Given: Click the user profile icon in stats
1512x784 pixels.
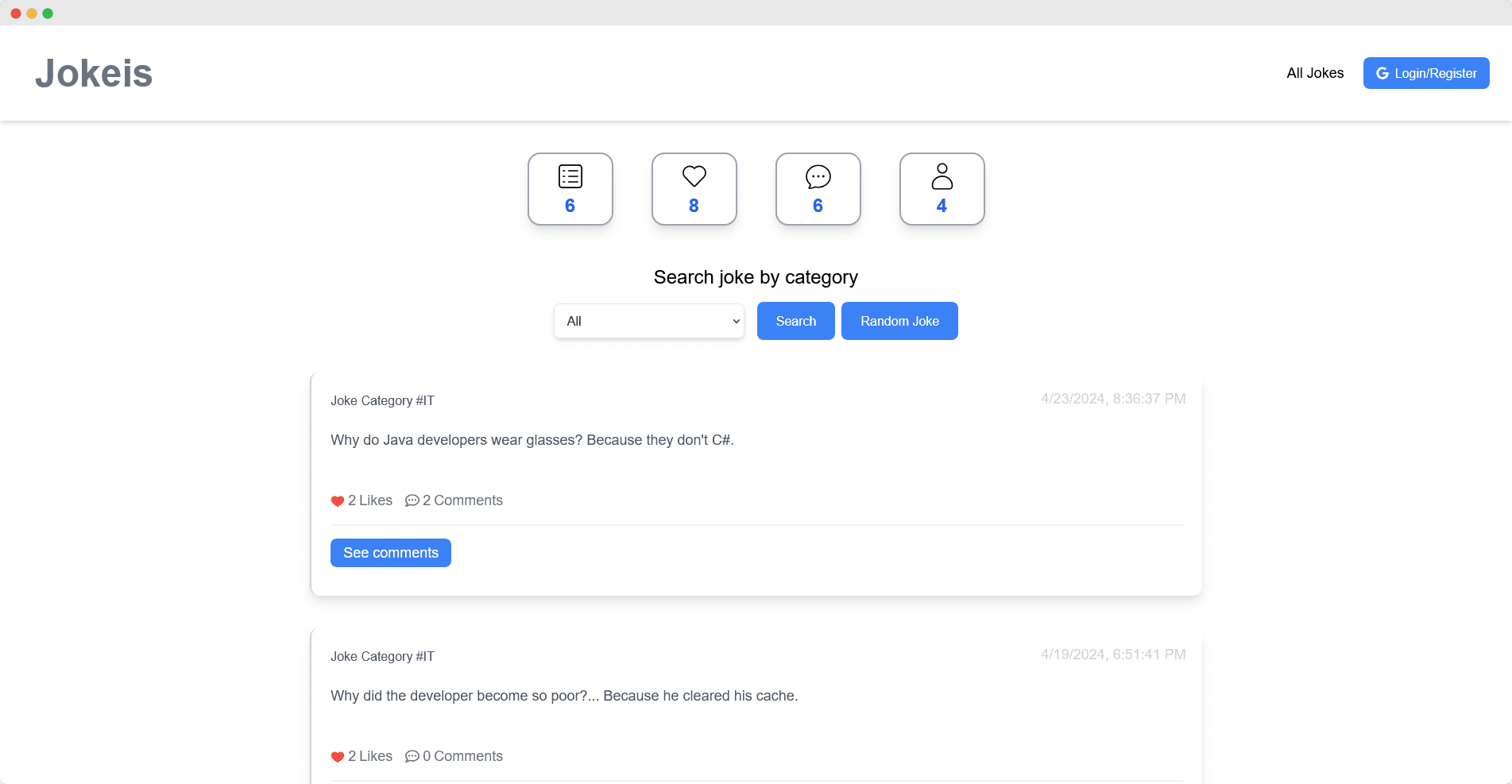Looking at the screenshot, I should pyautogui.click(x=942, y=176).
